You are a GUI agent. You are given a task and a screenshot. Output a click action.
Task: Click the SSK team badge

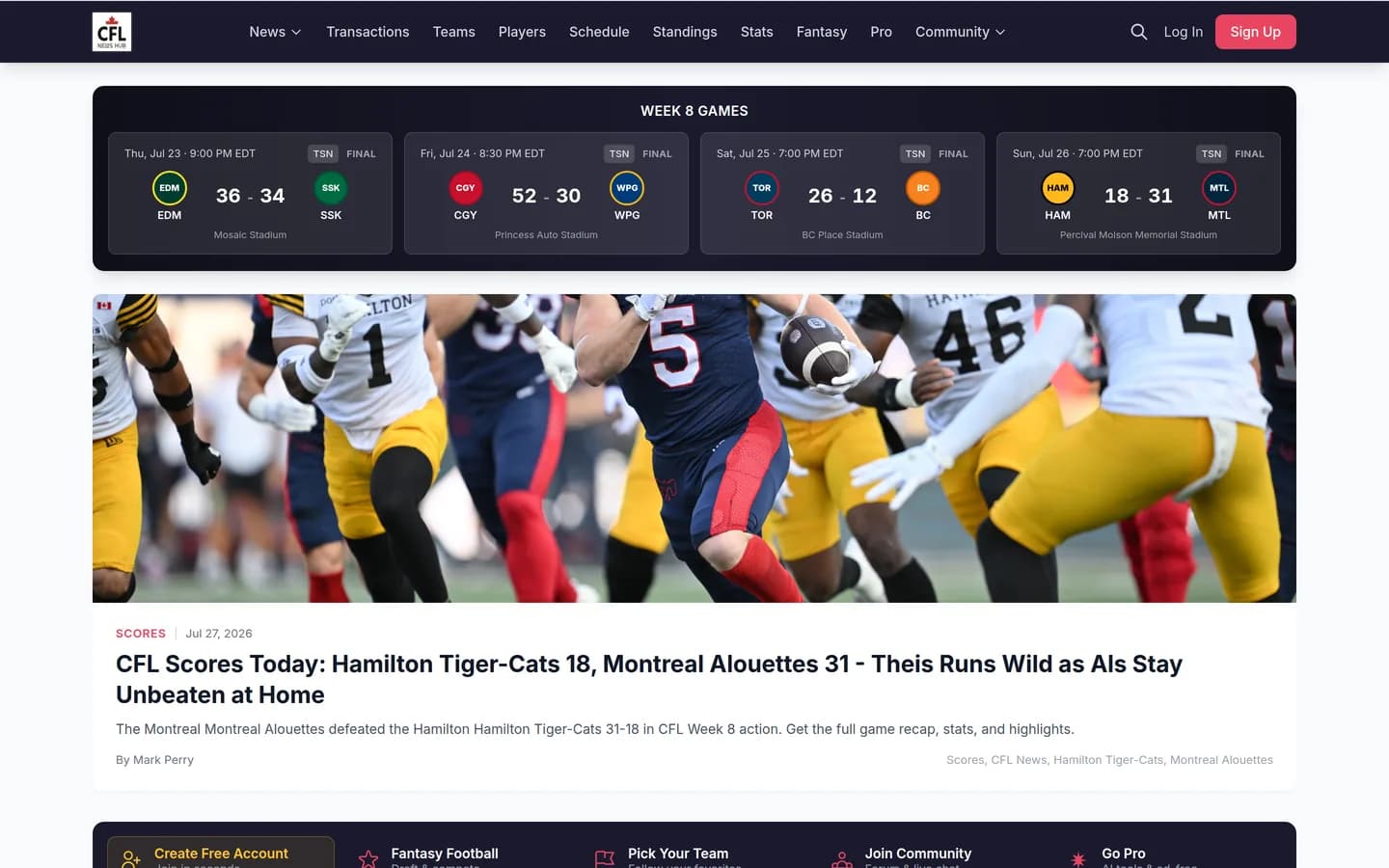click(331, 188)
